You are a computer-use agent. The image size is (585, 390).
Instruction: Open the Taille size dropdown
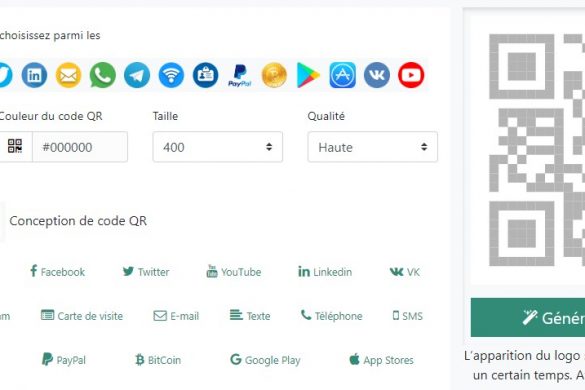click(218, 147)
